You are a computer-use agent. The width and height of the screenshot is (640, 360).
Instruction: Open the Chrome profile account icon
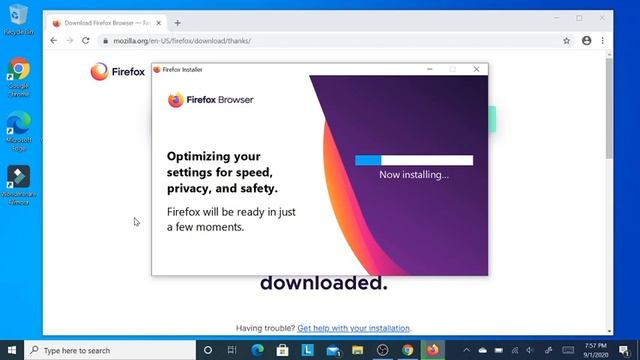tap(587, 40)
